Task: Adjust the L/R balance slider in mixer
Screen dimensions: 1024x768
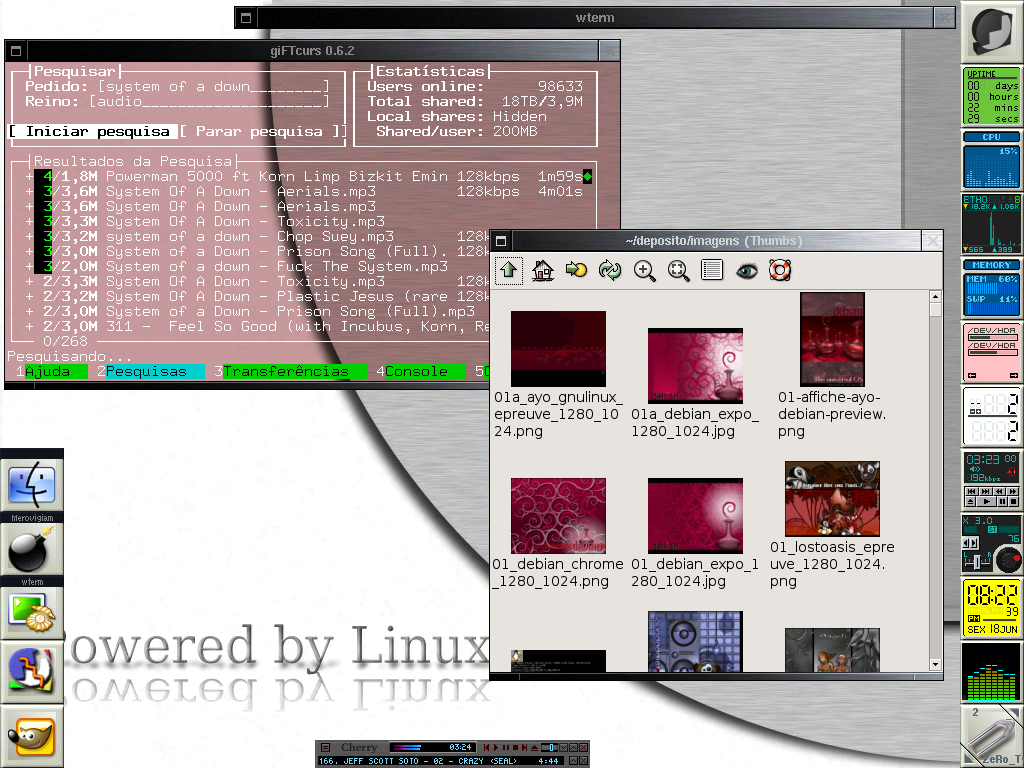Action: [977, 562]
